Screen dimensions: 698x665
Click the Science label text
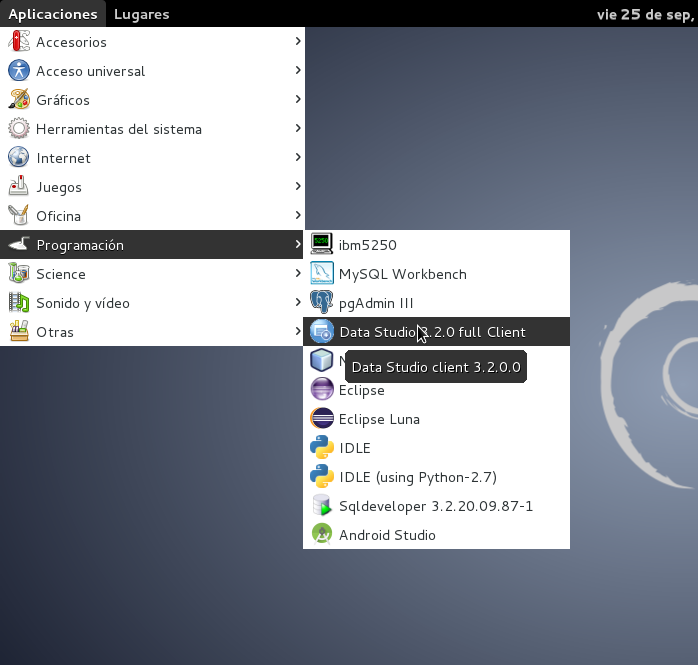(x=61, y=274)
